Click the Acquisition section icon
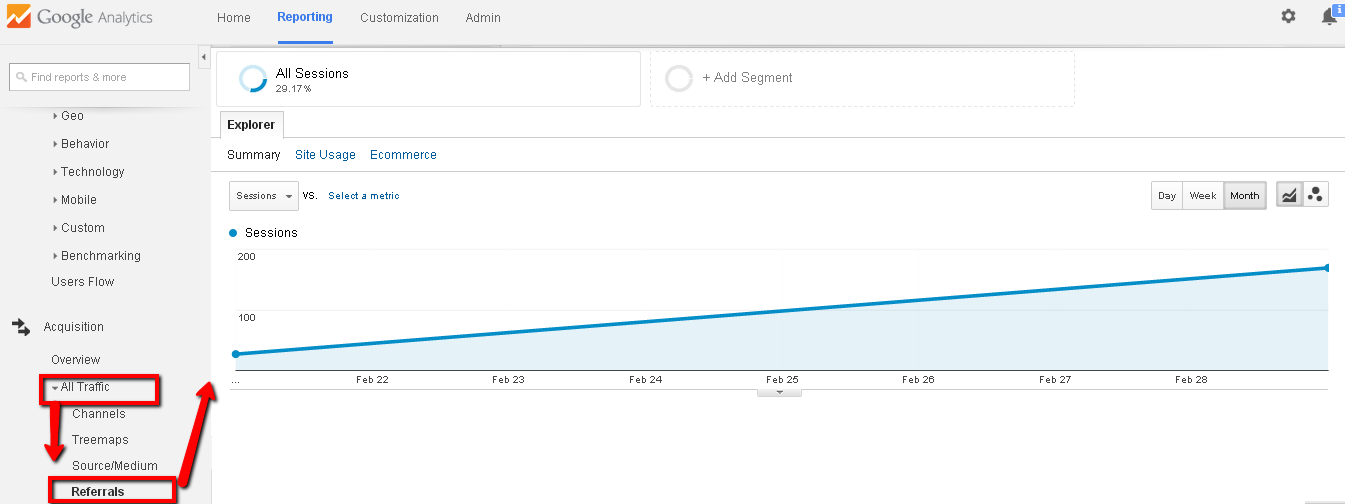Screen dimensions: 1345x504 click(20, 327)
